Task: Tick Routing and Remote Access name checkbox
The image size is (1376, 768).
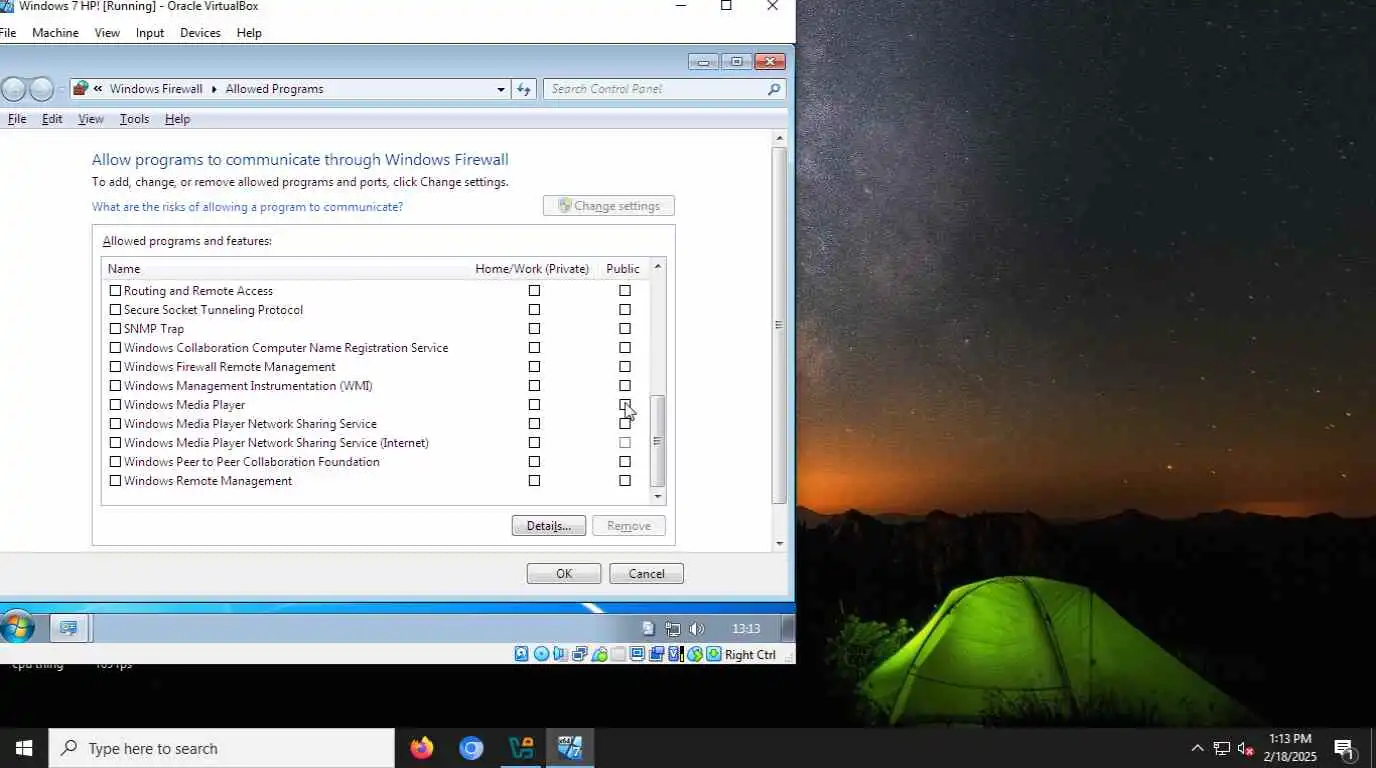Action: [115, 291]
